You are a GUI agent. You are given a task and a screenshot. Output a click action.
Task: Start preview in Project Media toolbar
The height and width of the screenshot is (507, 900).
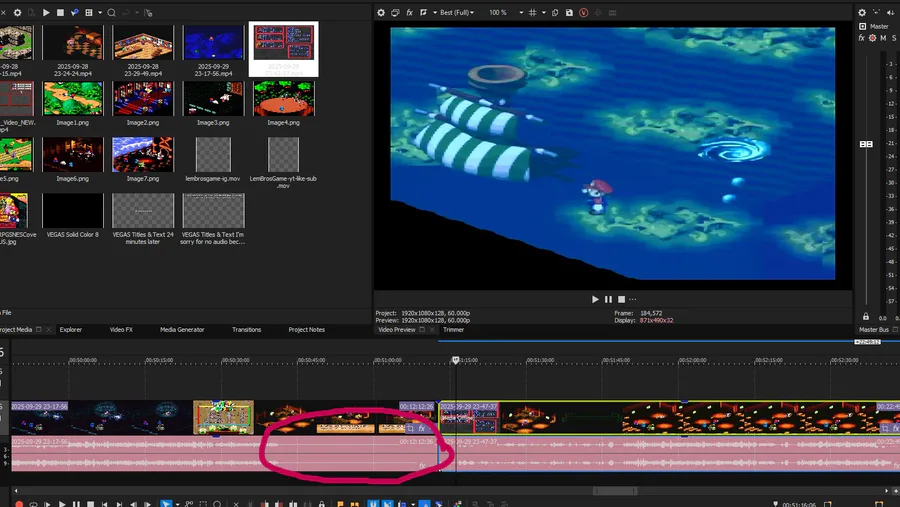pos(46,13)
